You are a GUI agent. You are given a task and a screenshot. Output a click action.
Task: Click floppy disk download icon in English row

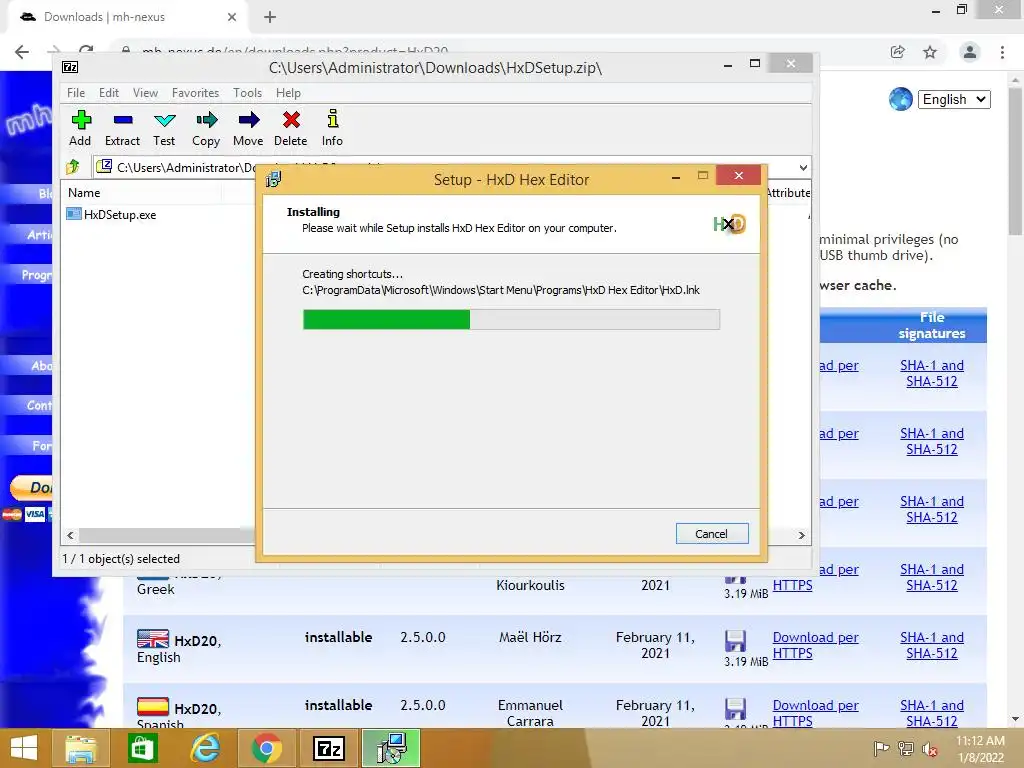tap(735, 641)
